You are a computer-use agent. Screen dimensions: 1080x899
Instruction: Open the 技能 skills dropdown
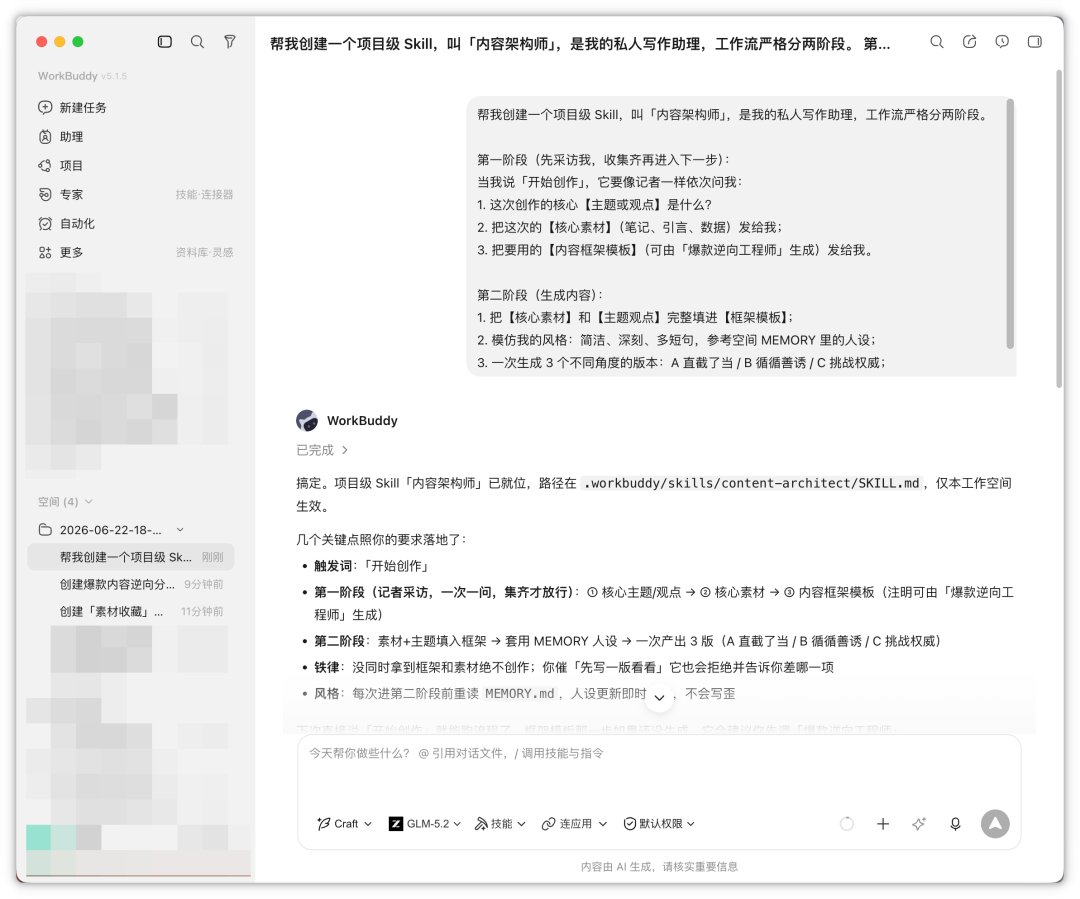coord(500,824)
